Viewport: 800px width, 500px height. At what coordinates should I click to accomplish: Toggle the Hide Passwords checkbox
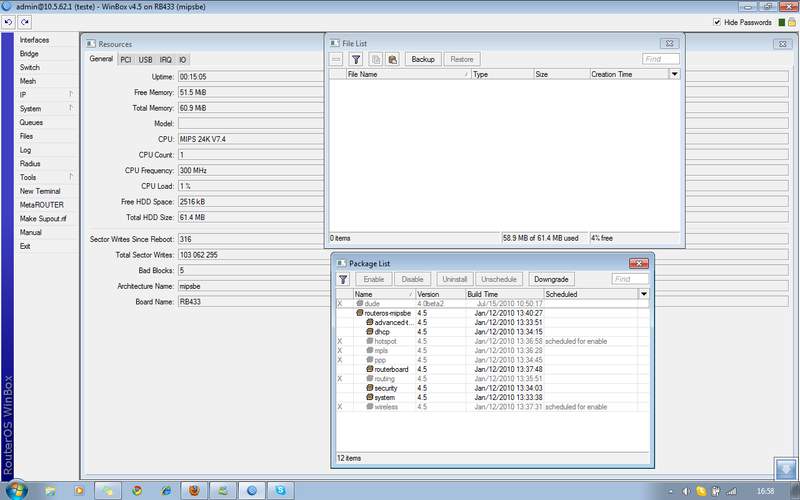tap(717, 22)
